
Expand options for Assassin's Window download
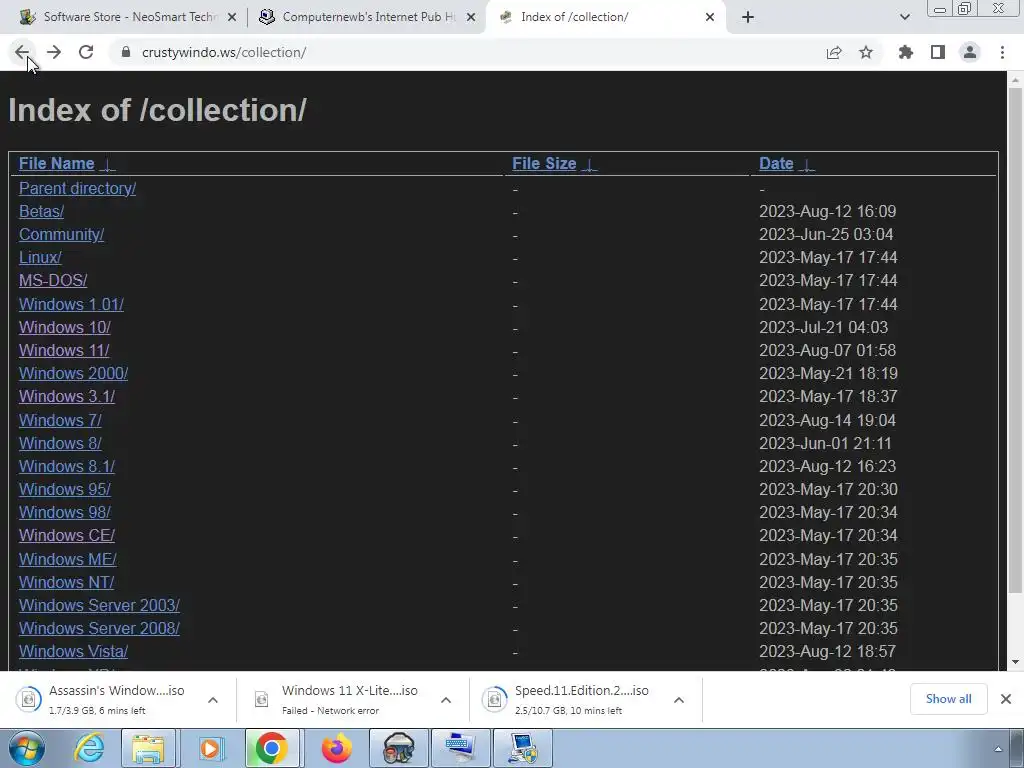(x=213, y=700)
